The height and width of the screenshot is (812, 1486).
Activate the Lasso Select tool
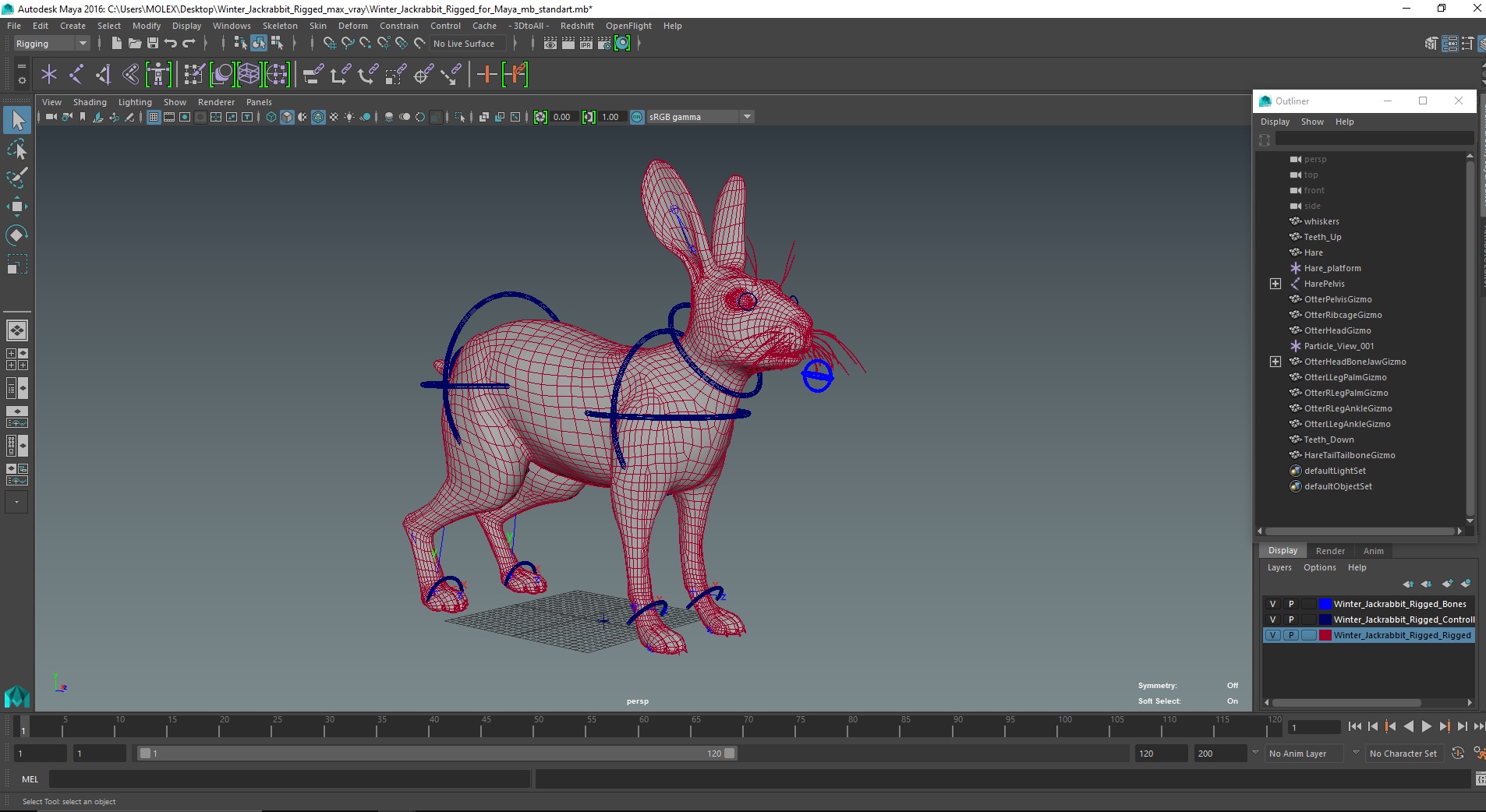point(17,149)
